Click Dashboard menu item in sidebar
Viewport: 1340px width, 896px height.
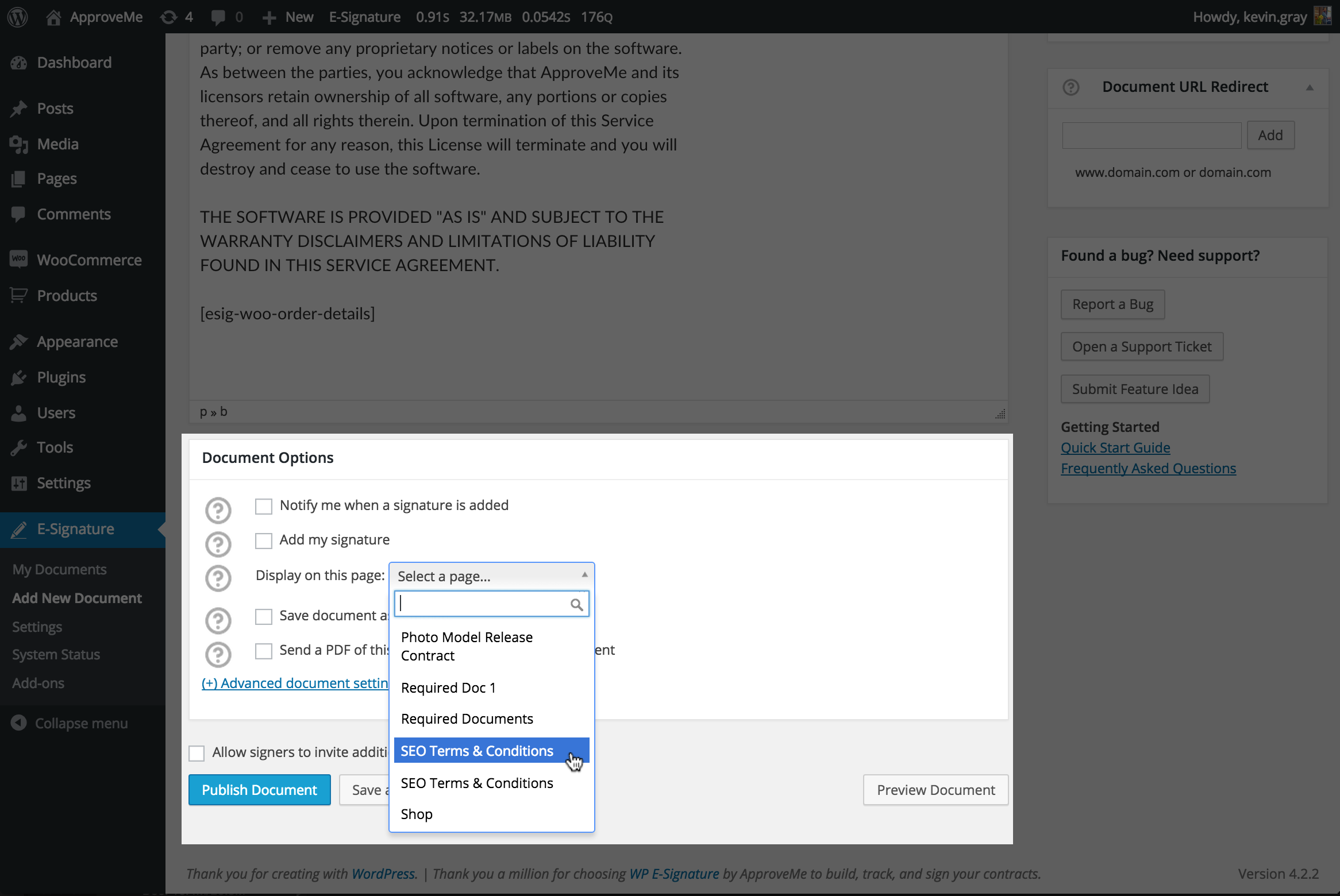[x=74, y=61]
